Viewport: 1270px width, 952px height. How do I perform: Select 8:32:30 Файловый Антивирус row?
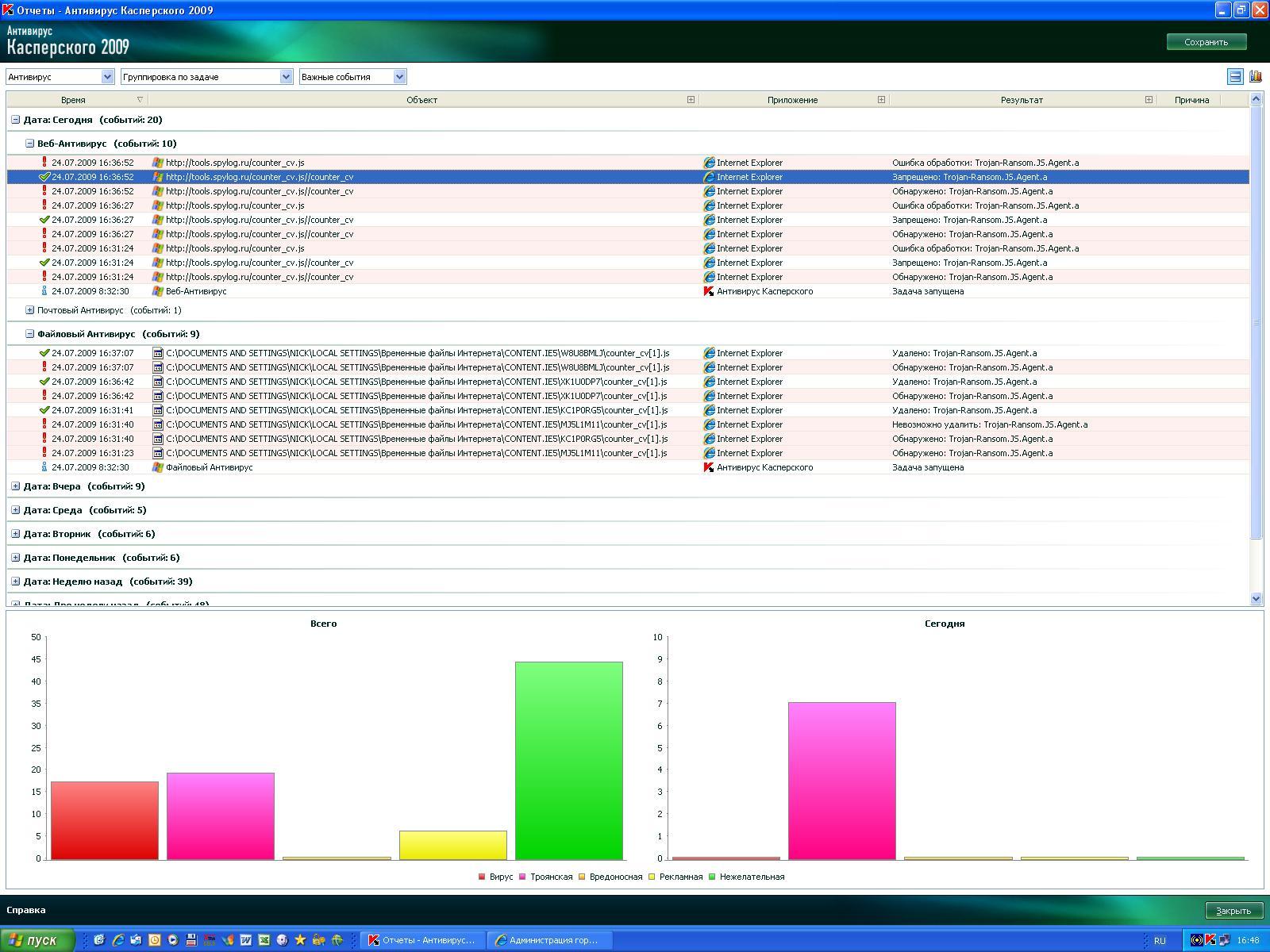tap(628, 467)
